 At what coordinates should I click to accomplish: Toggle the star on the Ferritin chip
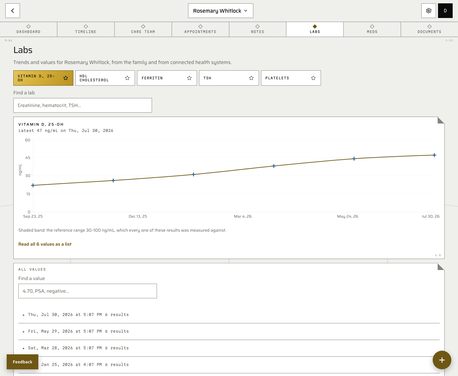point(189,78)
